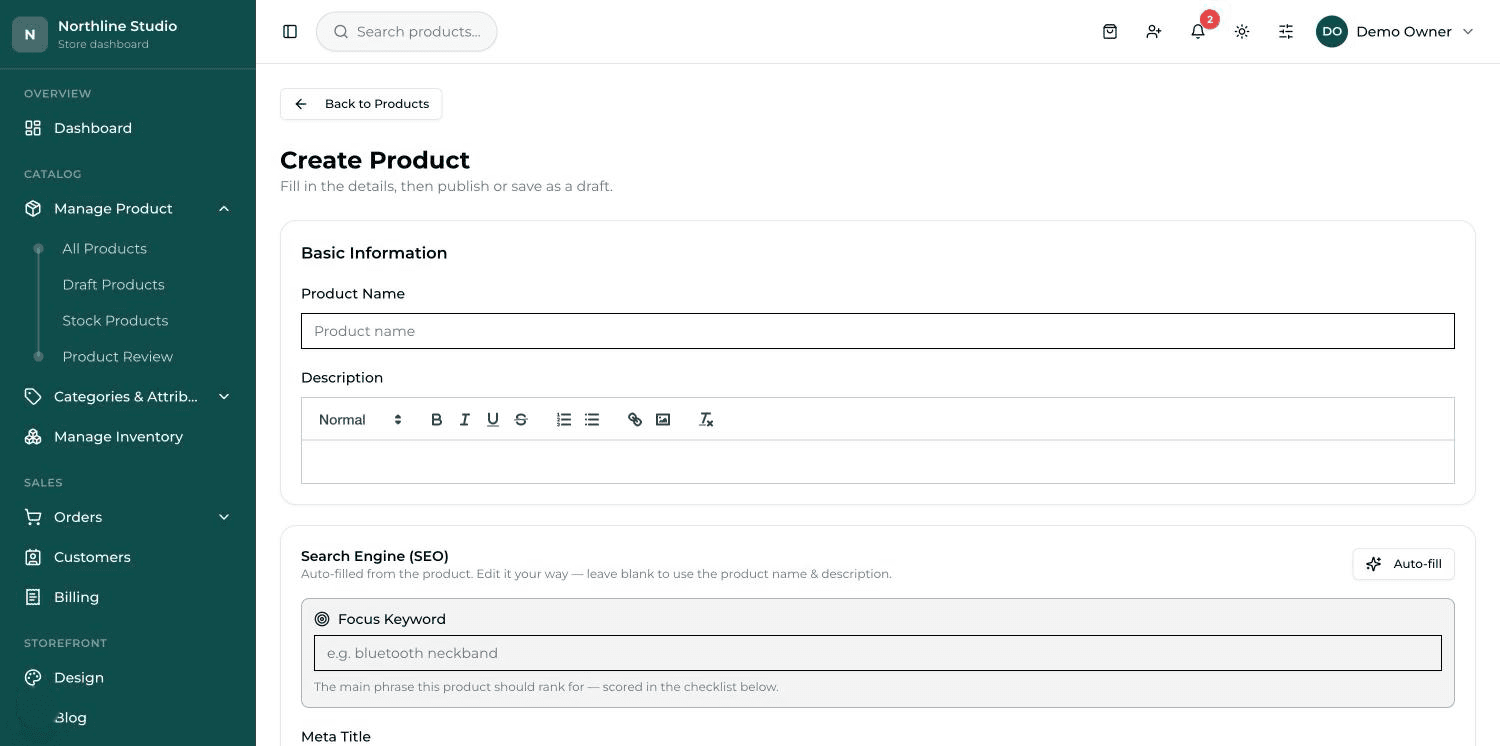Apply bold formatting in description editor
The image size is (1500, 746).
click(x=436, y=420)
